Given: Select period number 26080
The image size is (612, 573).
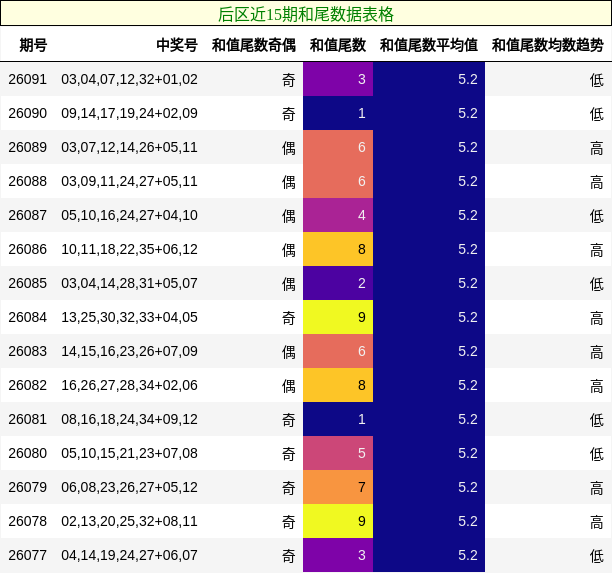Looking at the screenshot, I should point(27,453).
